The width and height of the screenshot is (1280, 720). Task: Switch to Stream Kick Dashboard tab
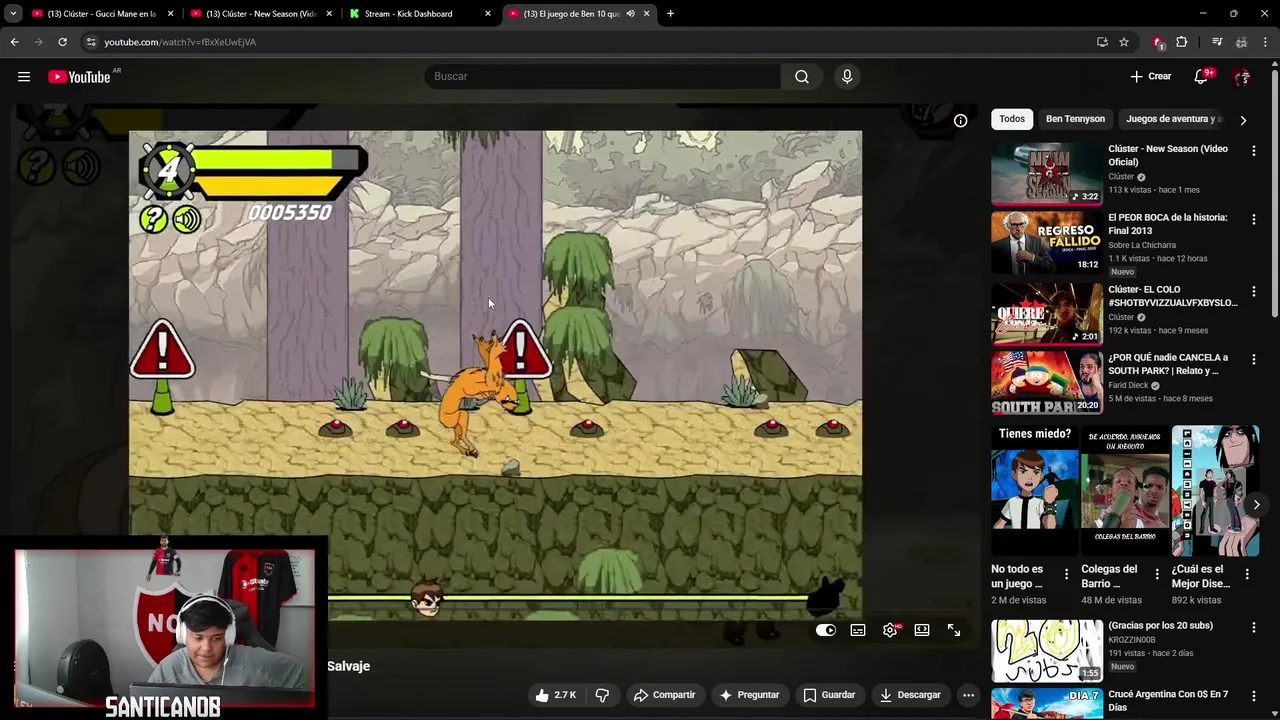(x=418, y=14)
